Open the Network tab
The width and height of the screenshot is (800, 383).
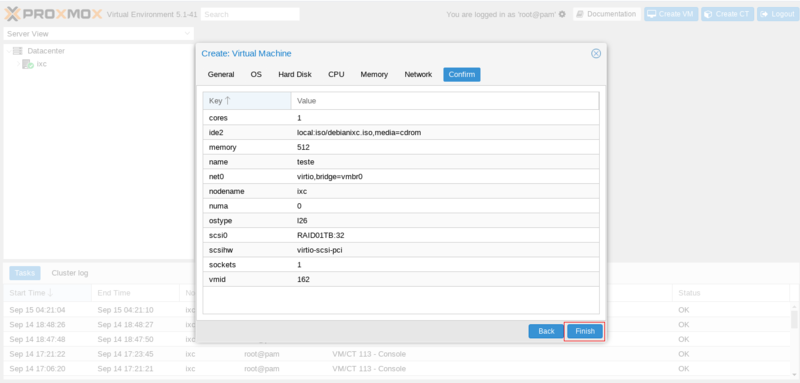tap(418, 74)
